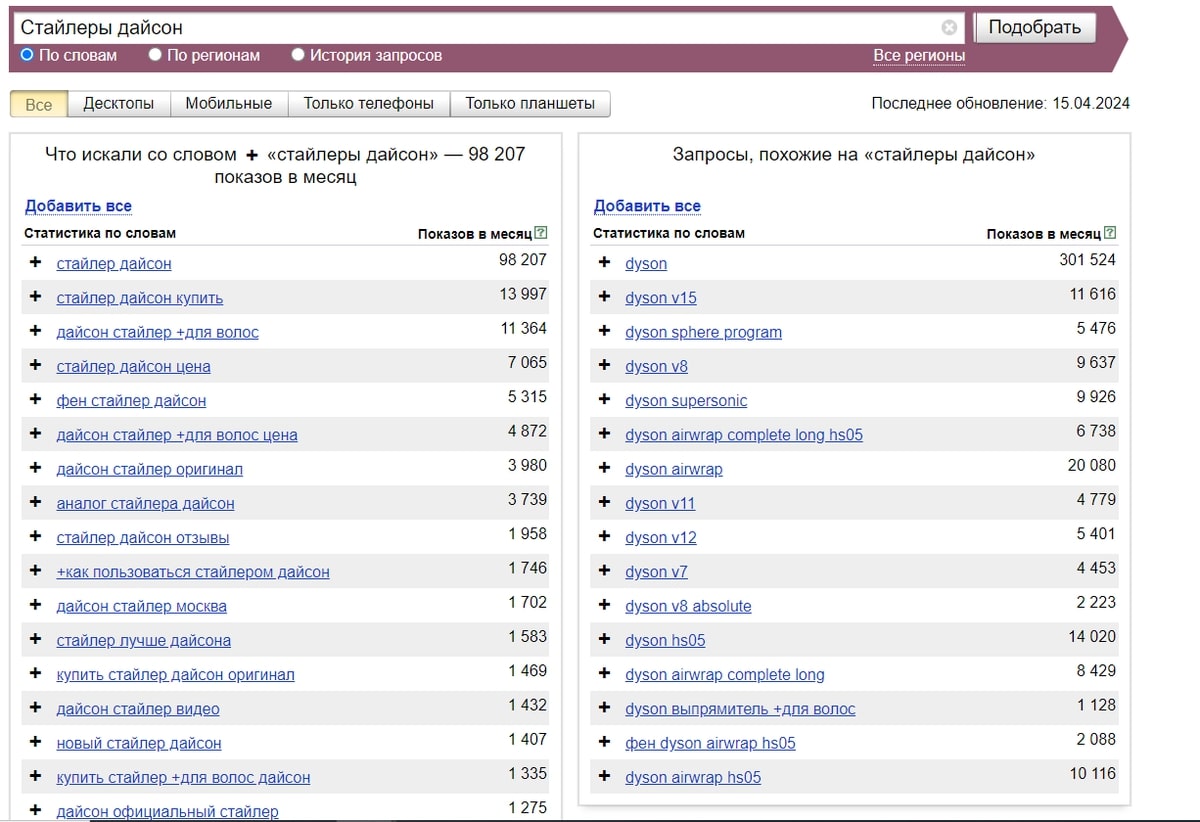The height and width of the screenshot is (822, 1200).
Task: Add the 'dyson v15' query with its plus icon
Action: (604, 296)
